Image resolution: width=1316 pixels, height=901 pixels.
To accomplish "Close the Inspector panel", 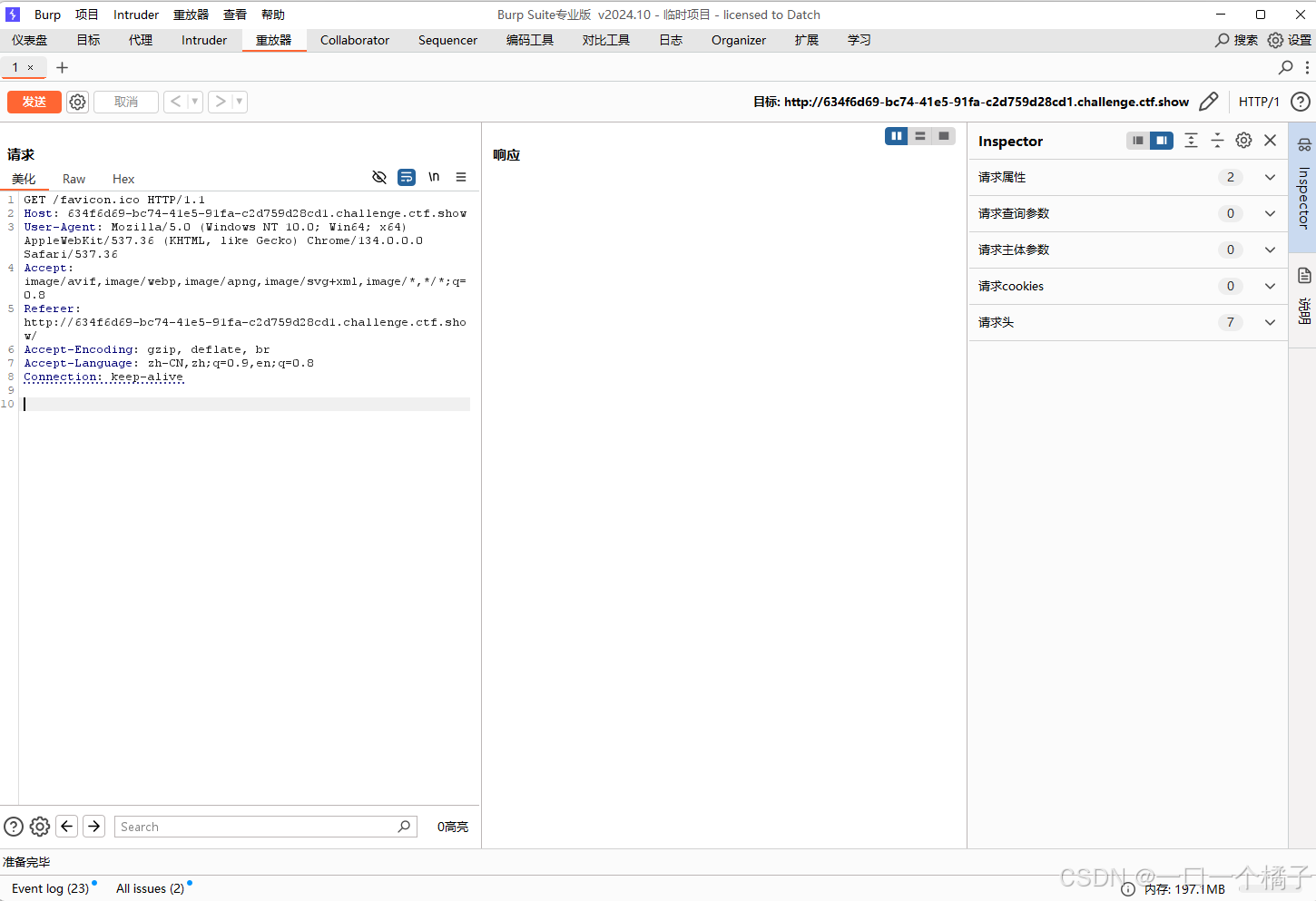I will [1271, 141].
